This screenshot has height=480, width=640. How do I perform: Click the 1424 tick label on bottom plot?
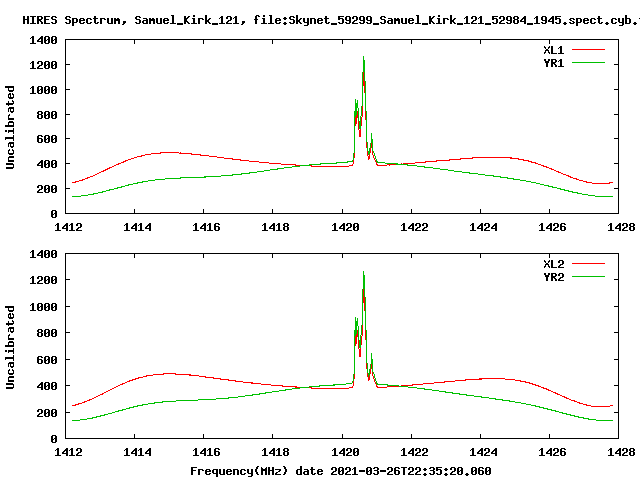(483, 452)
